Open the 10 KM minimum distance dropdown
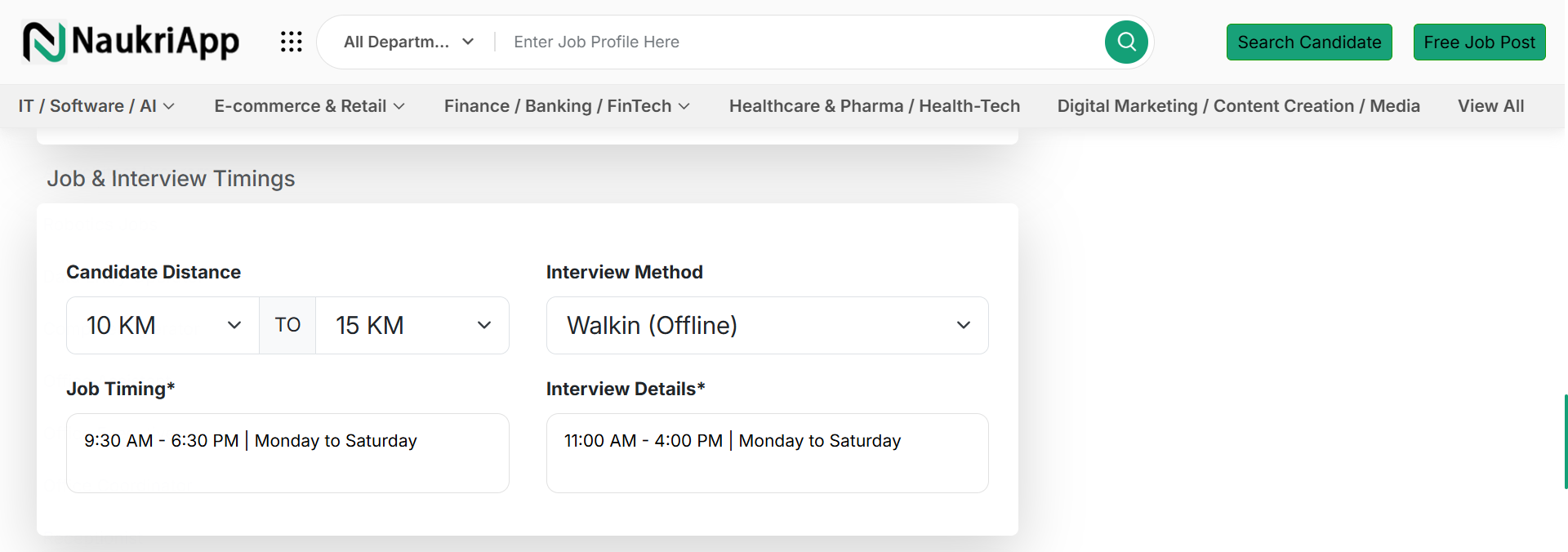 (x=163, y=325)
